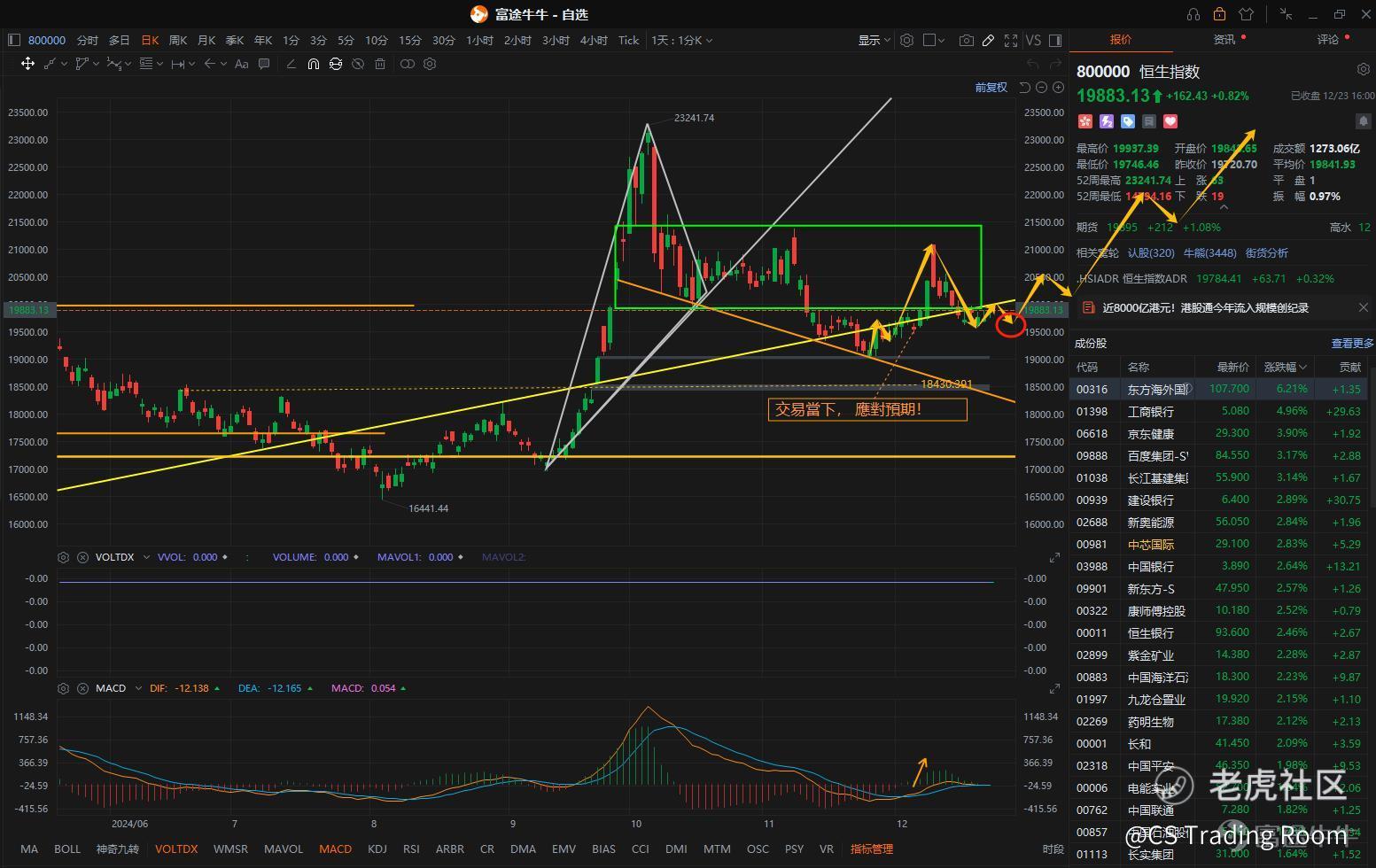Click the orange lock icon
This screenshot has height=868, width=1376.
pyautogui.click(x=1219, y=14)
